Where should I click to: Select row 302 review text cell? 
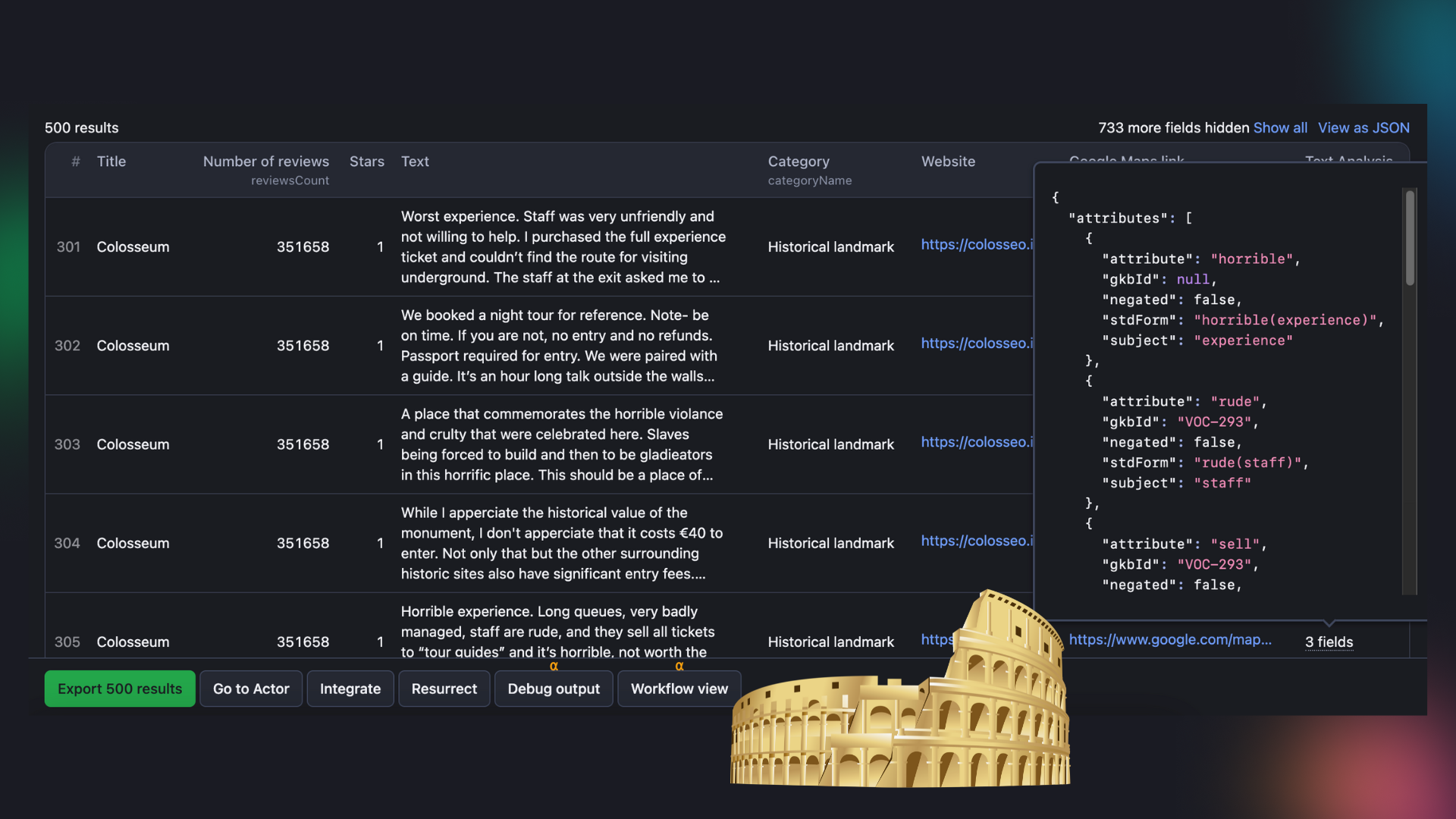558,346
